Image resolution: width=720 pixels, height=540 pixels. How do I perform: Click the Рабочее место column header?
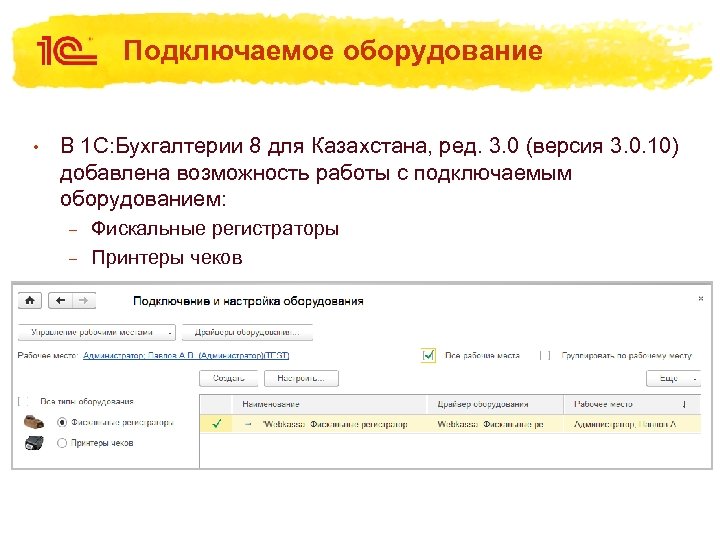point(633,404)
